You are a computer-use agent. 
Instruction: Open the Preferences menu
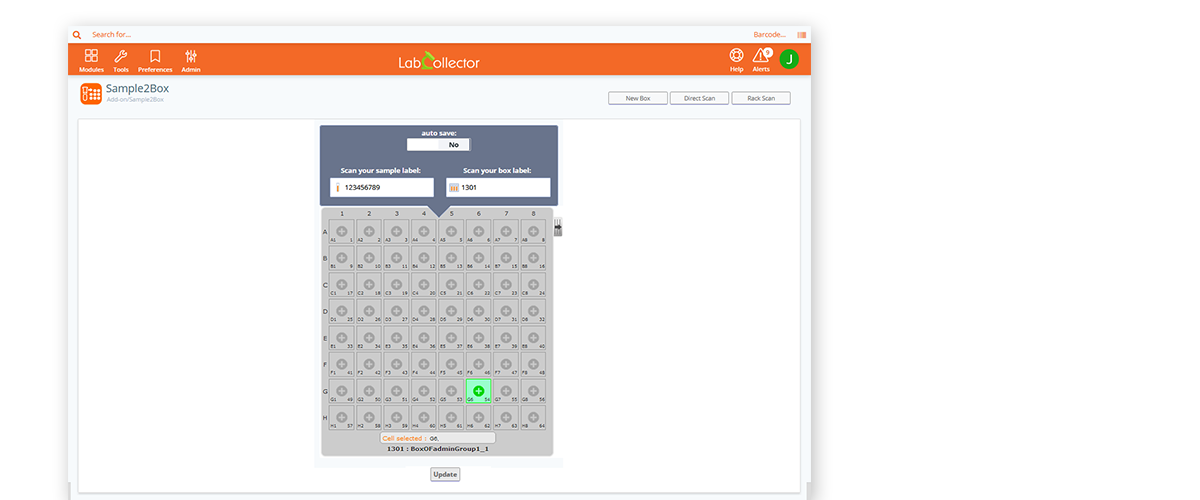pos(155,60)
